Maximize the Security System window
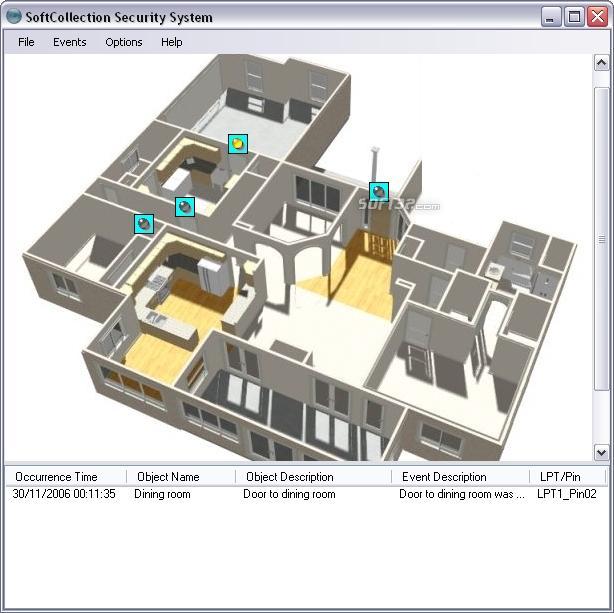Image resolution: width=614 pixels, height=613 pixels. (x=574, y=17)
